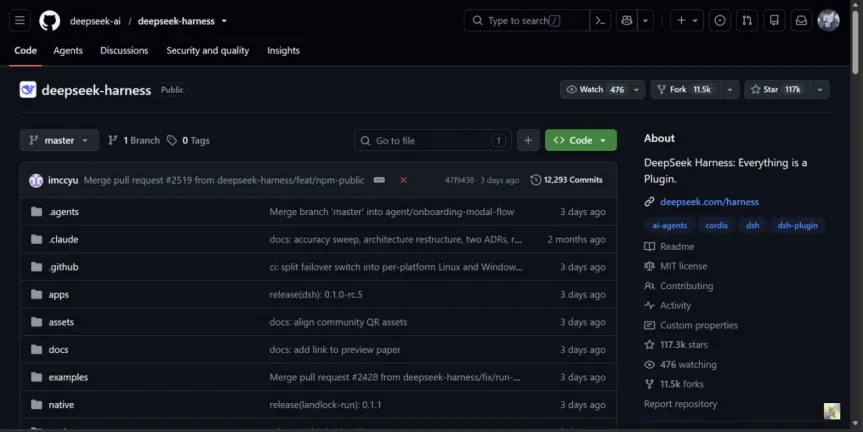Screen dimensions: 863x433
Task: Select the dsh-plugin topic tag
Action: (x=798, y=226)
